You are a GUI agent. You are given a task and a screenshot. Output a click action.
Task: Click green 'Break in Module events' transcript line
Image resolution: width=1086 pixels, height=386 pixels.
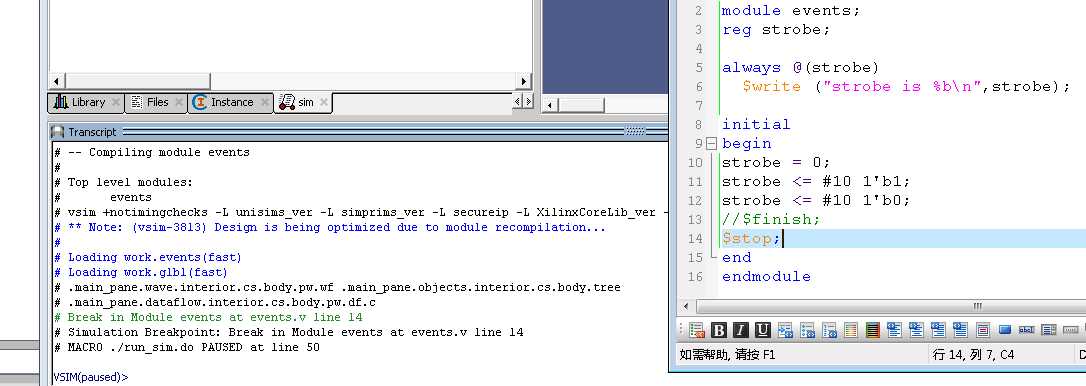click(208, 317)
